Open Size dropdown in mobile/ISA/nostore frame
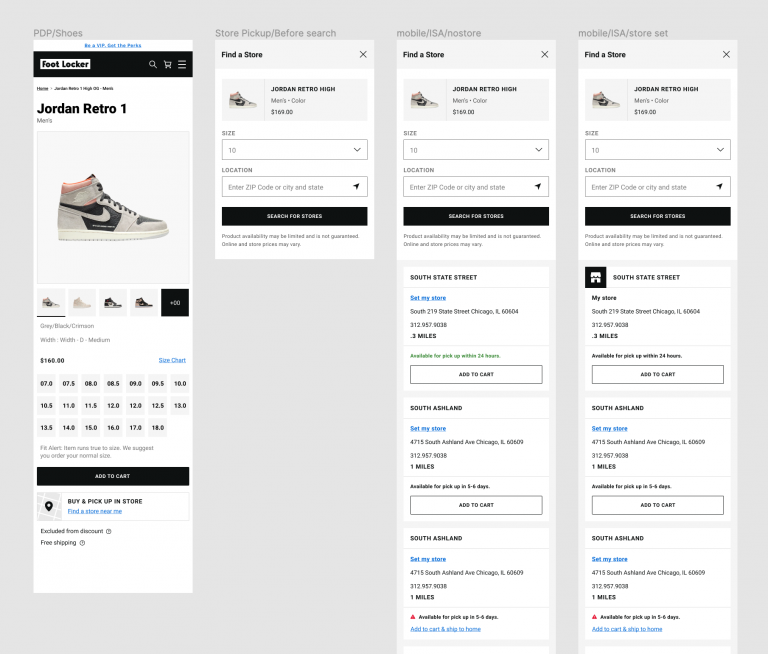 pyautogui.click(x=476, y=150)
